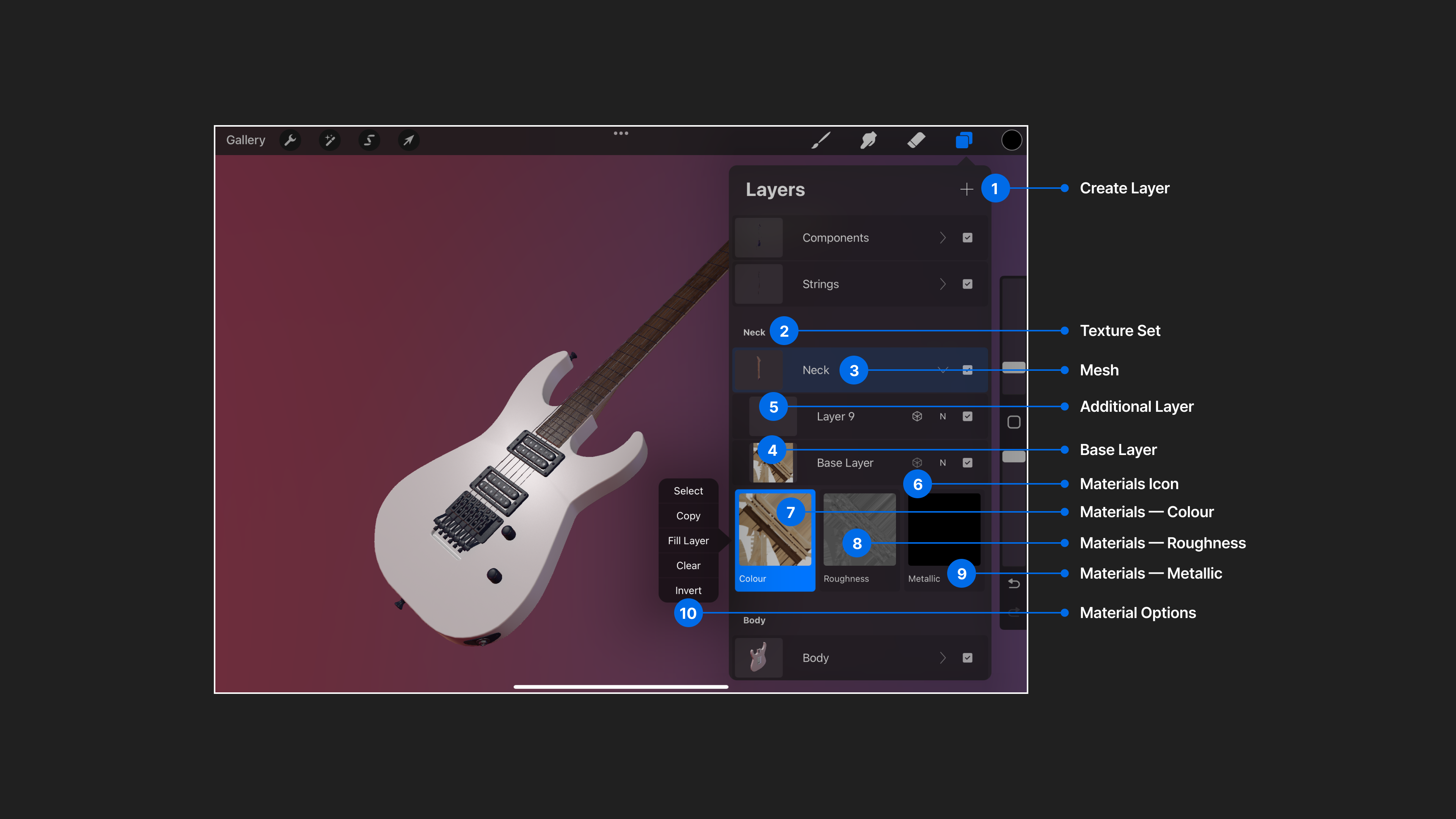
Task: Choose Invert in the material options menu
Action: pyautogui.click(x=688, y=591)
